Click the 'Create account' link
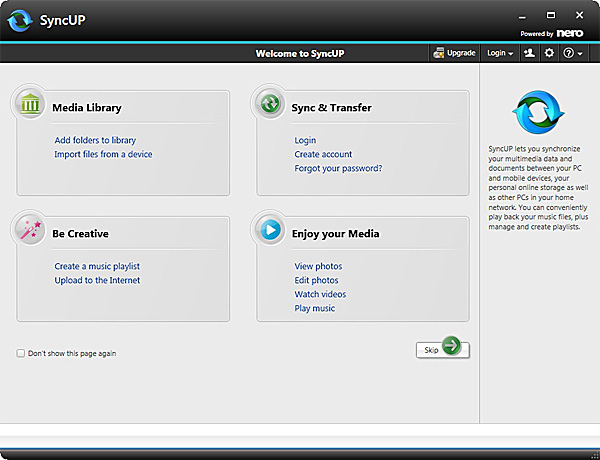 323,154
